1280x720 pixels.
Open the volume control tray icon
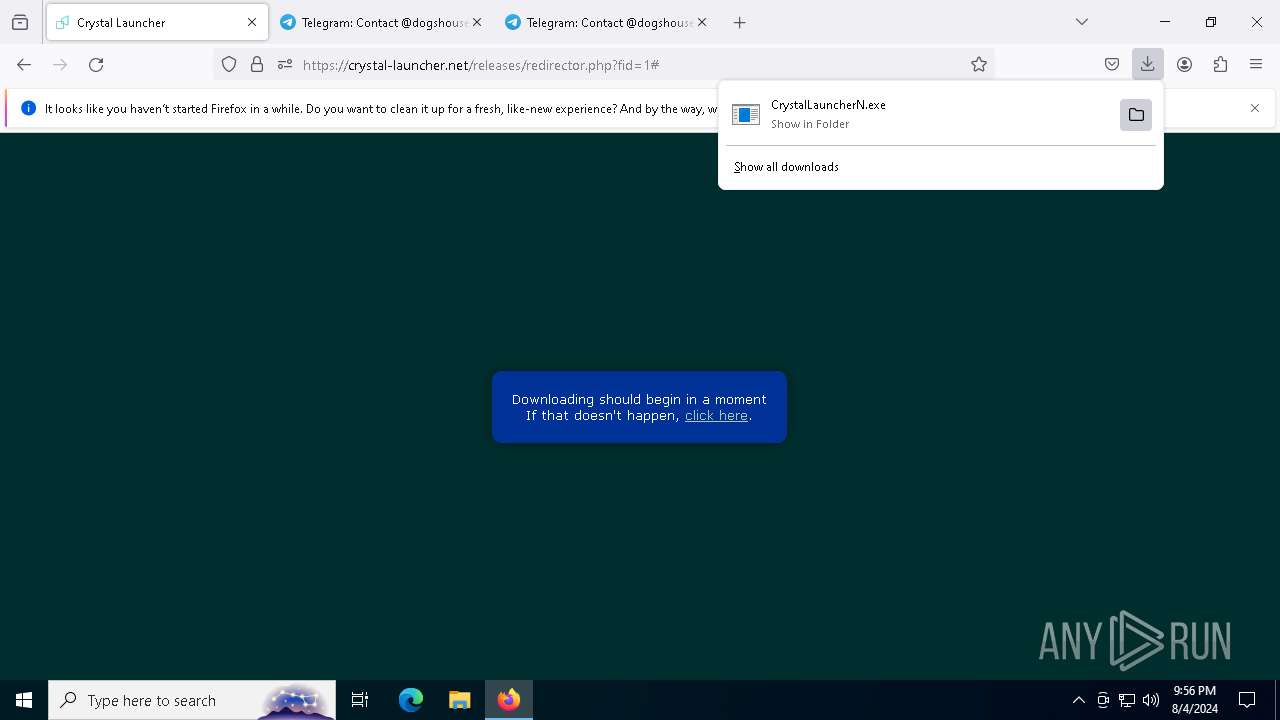point(1151,700)
